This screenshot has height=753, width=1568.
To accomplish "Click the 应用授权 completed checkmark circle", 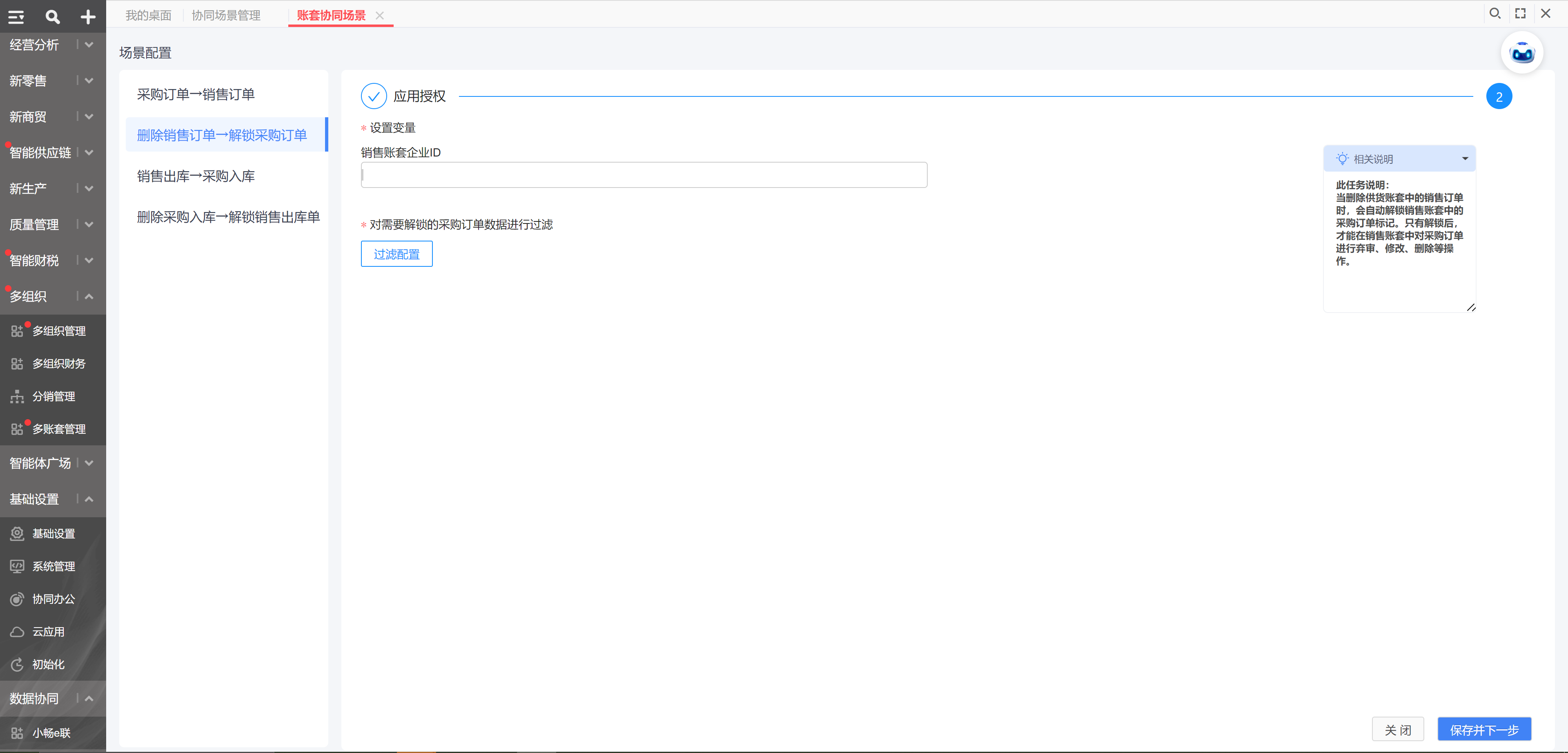I will [374, 96].
